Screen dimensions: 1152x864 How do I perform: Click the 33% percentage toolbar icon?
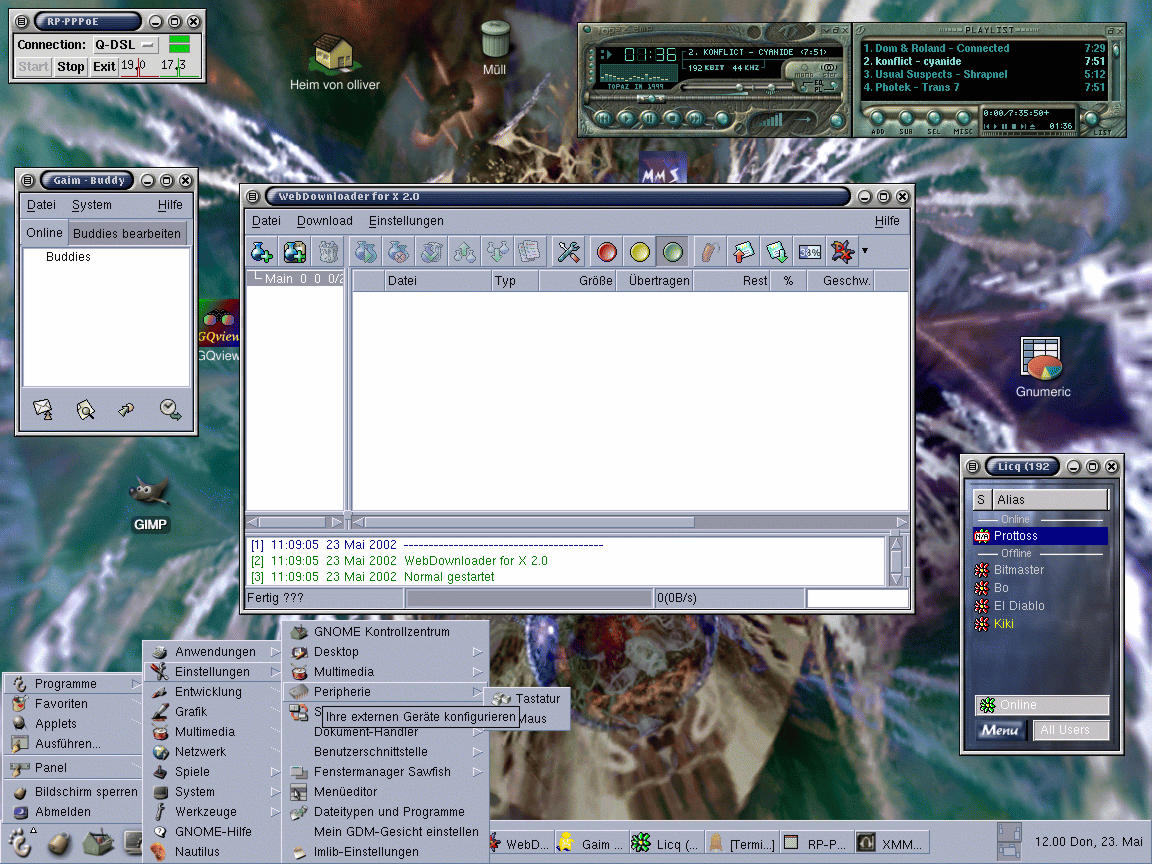pyautogui.click(x=810, y=252)
